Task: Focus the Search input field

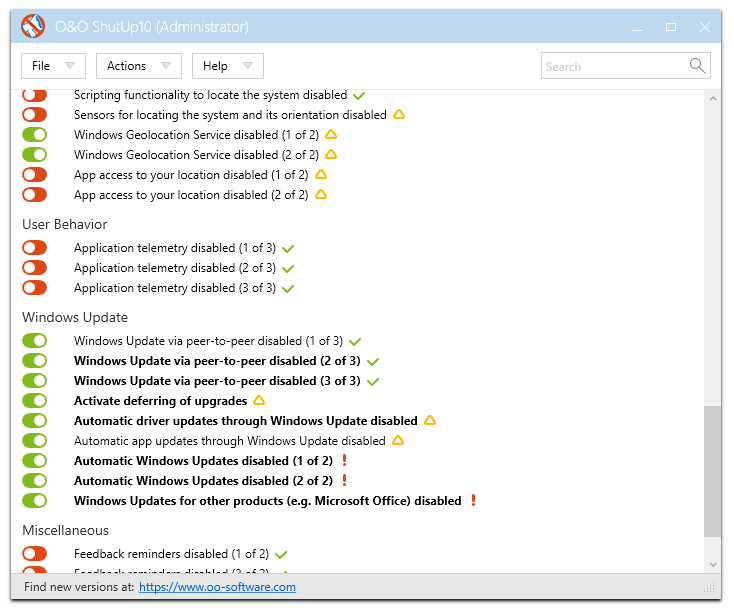Action: (x=625, y=66)
